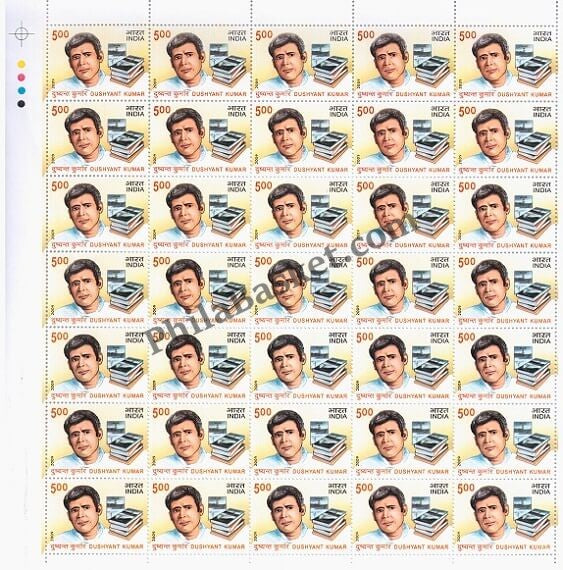Select the stamp in bottom row, last column
Image resolution: width=563 pixels, height=570 pixels.
(x=505, y=516)
